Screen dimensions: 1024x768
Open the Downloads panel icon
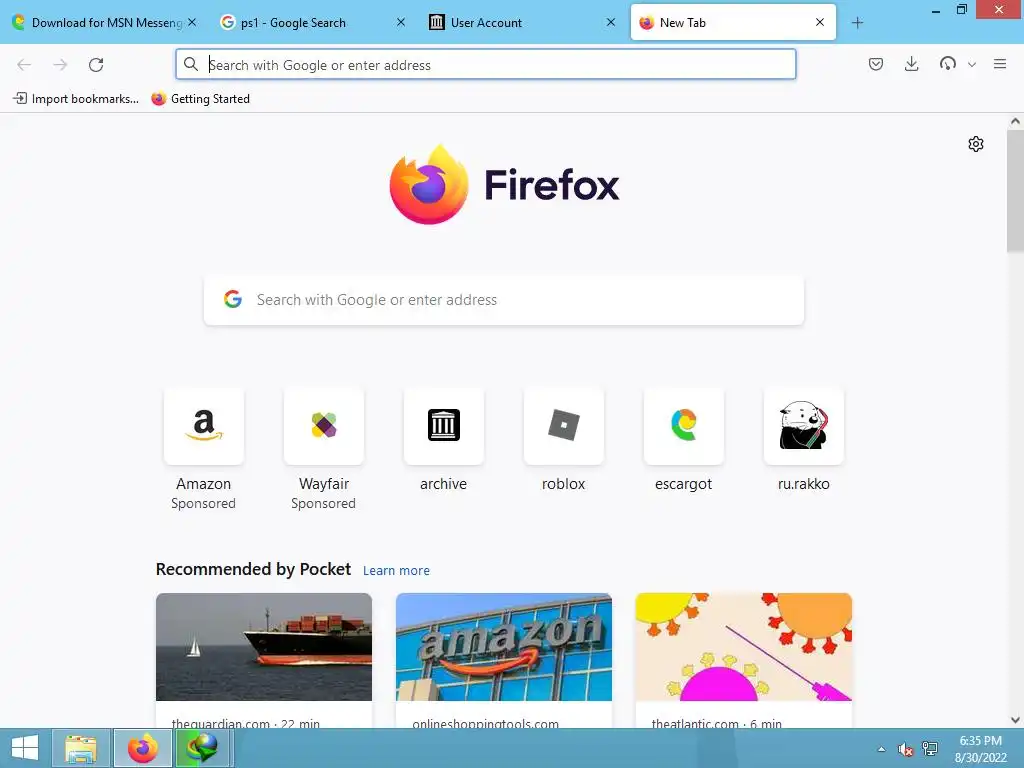point(912,64)
